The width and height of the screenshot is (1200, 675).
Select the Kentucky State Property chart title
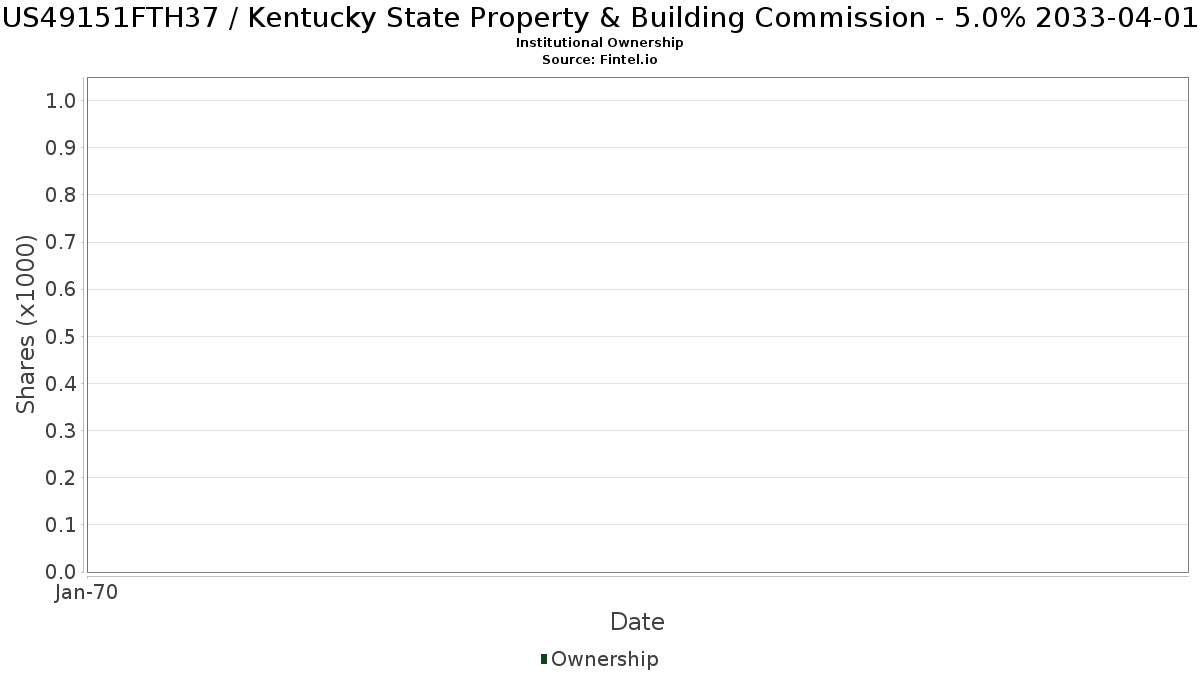[600, 17]
